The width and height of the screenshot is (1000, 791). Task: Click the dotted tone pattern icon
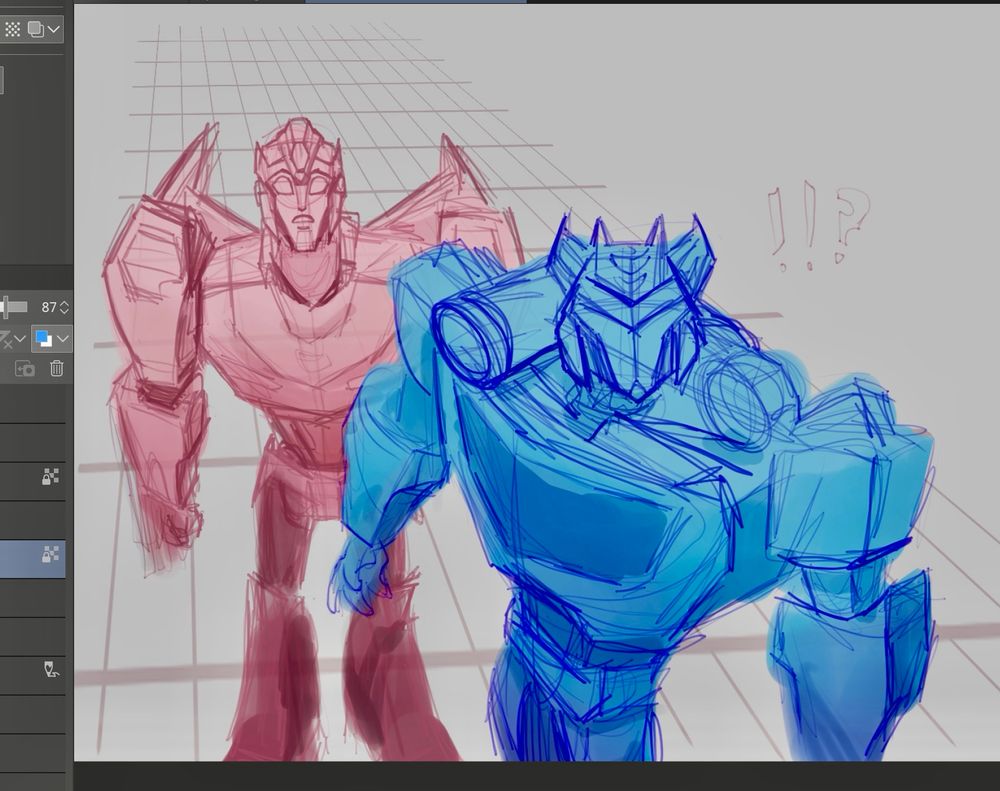(12, 29)
